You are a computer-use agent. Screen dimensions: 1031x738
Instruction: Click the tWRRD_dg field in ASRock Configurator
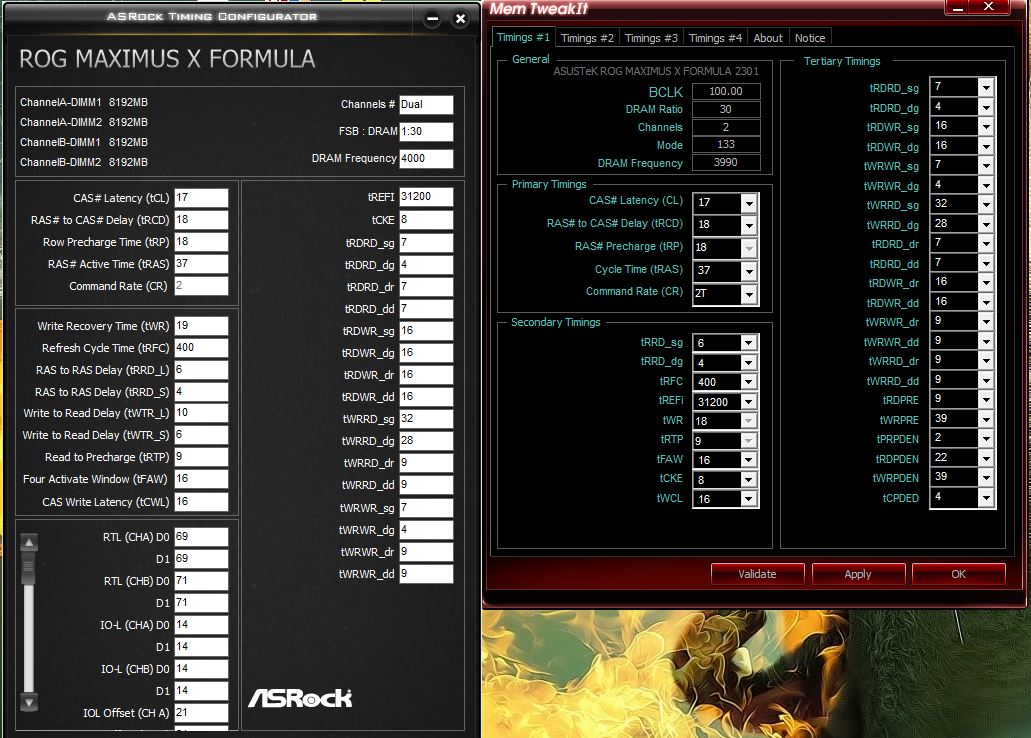pos(426,441)
